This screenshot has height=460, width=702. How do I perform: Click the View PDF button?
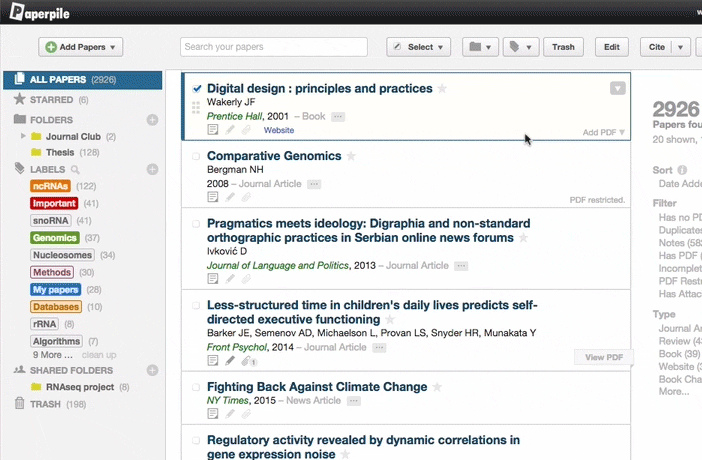(x=603, y=357)
